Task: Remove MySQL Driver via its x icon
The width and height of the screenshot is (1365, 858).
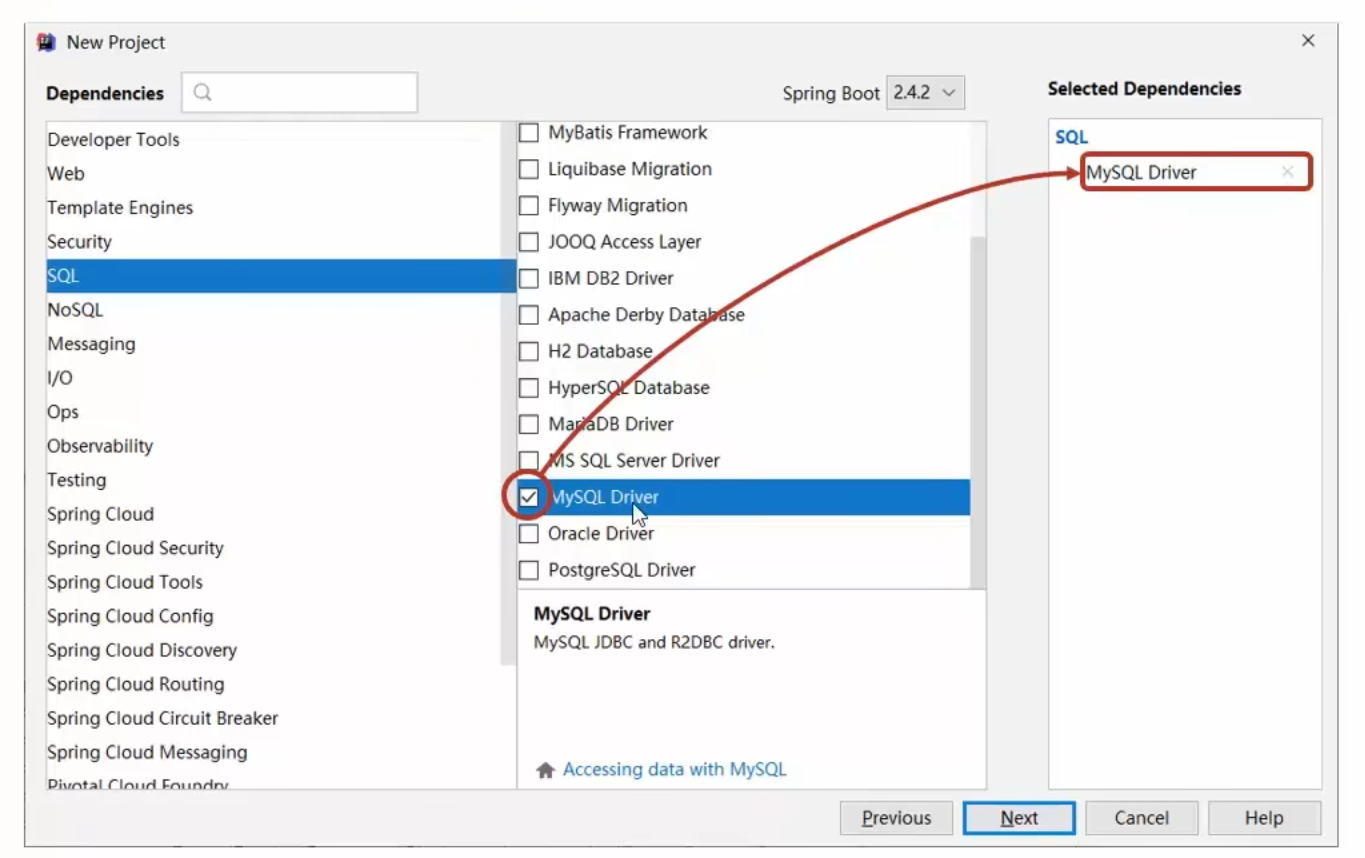Action: pyautogui.click(x=1287, y=172)
